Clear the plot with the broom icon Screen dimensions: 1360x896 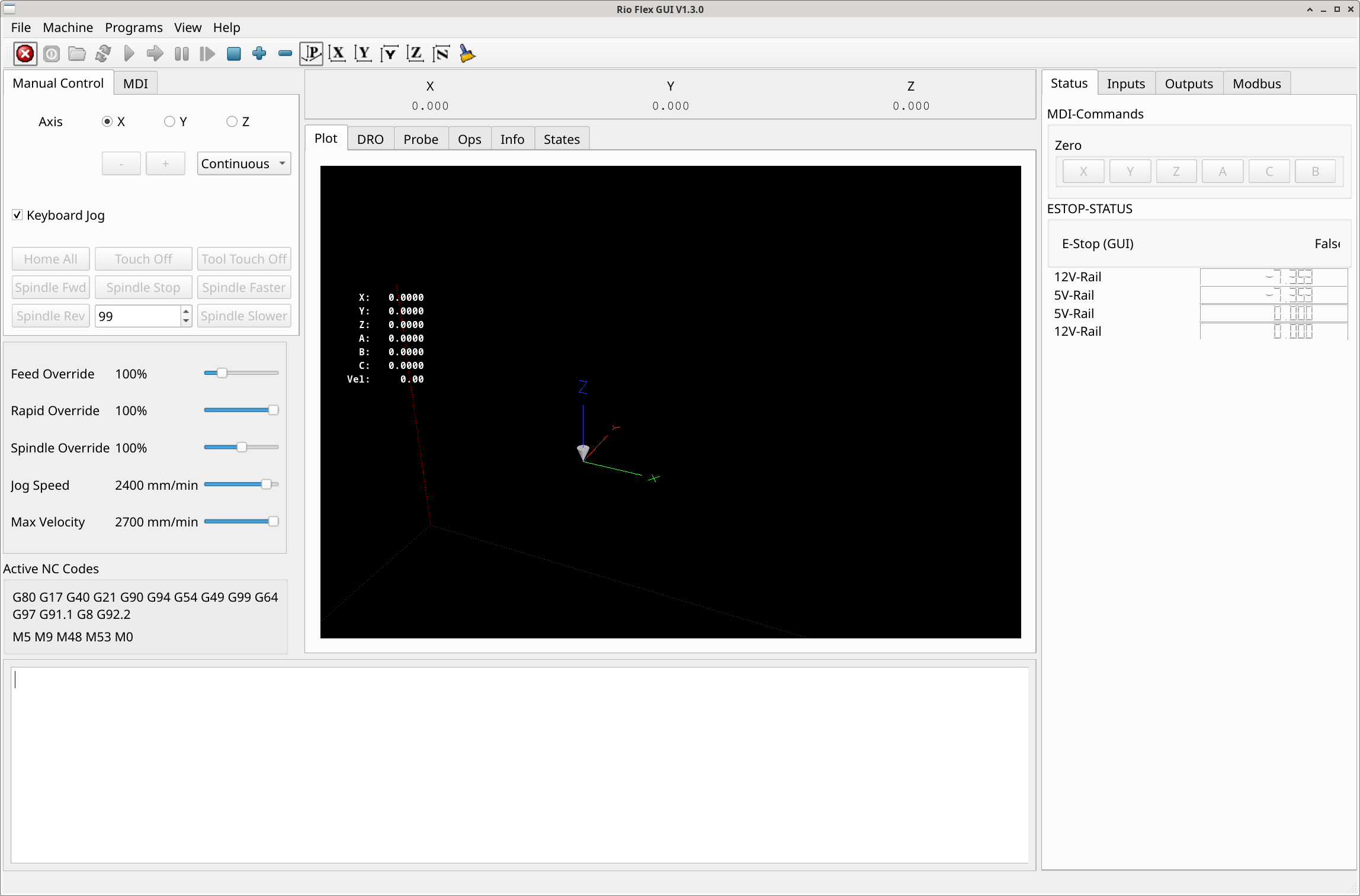467,54
